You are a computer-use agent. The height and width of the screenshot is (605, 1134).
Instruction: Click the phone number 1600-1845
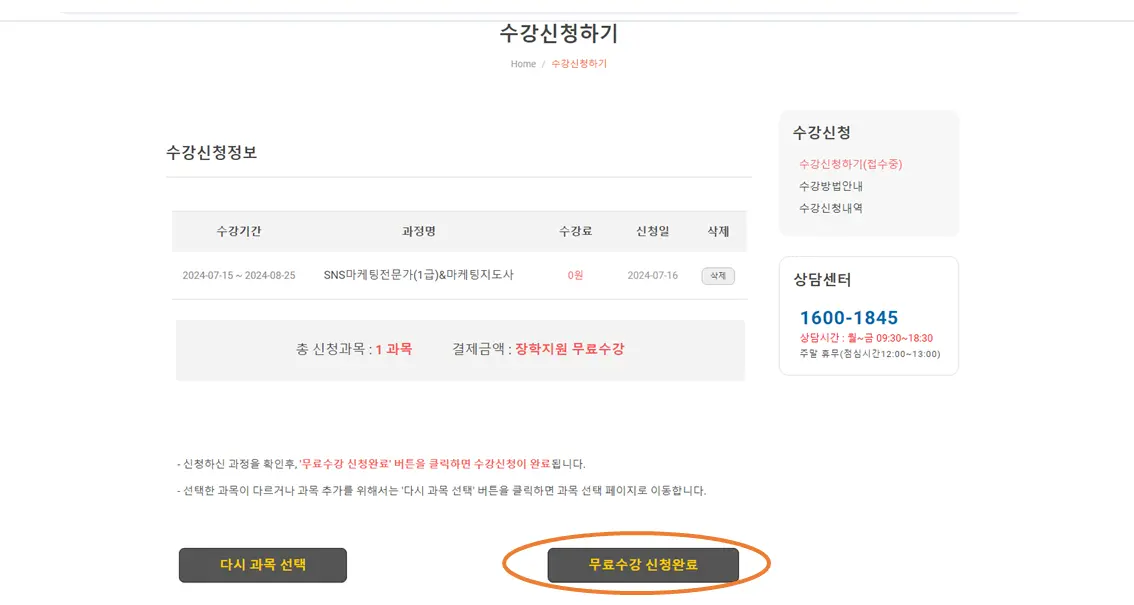[848, 317]
